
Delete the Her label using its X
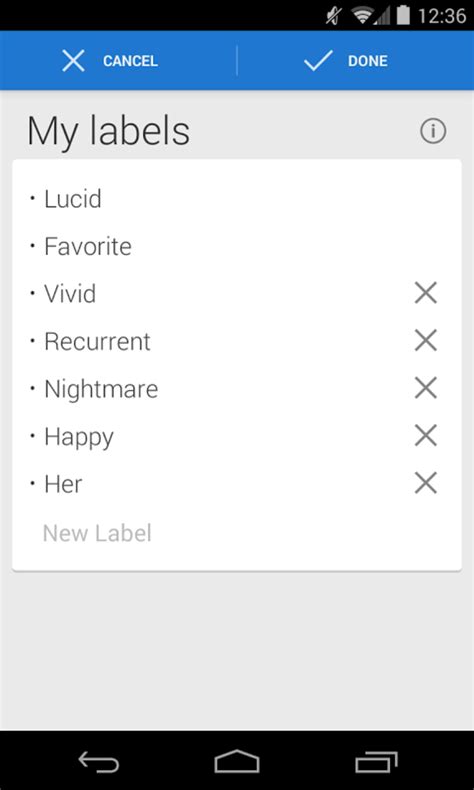(426, 483)
